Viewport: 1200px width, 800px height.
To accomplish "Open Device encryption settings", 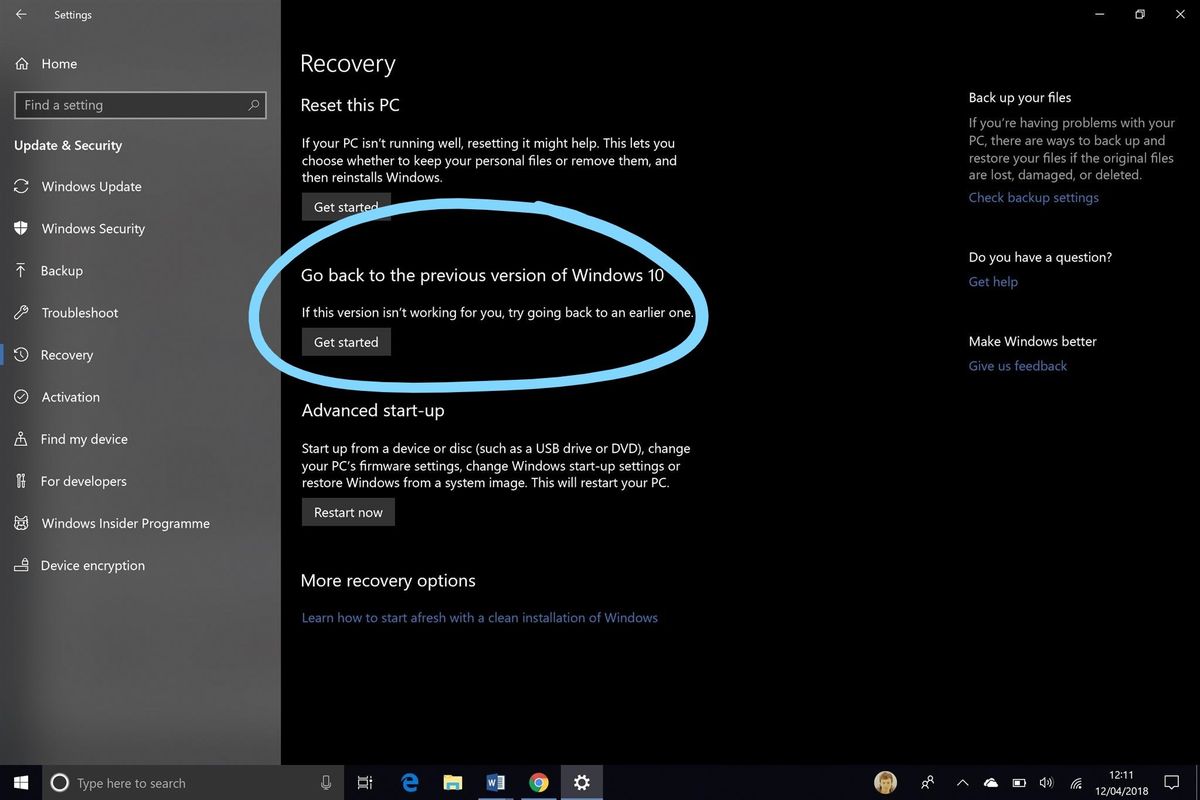I will pyautogui.click(x=91, y=565).
